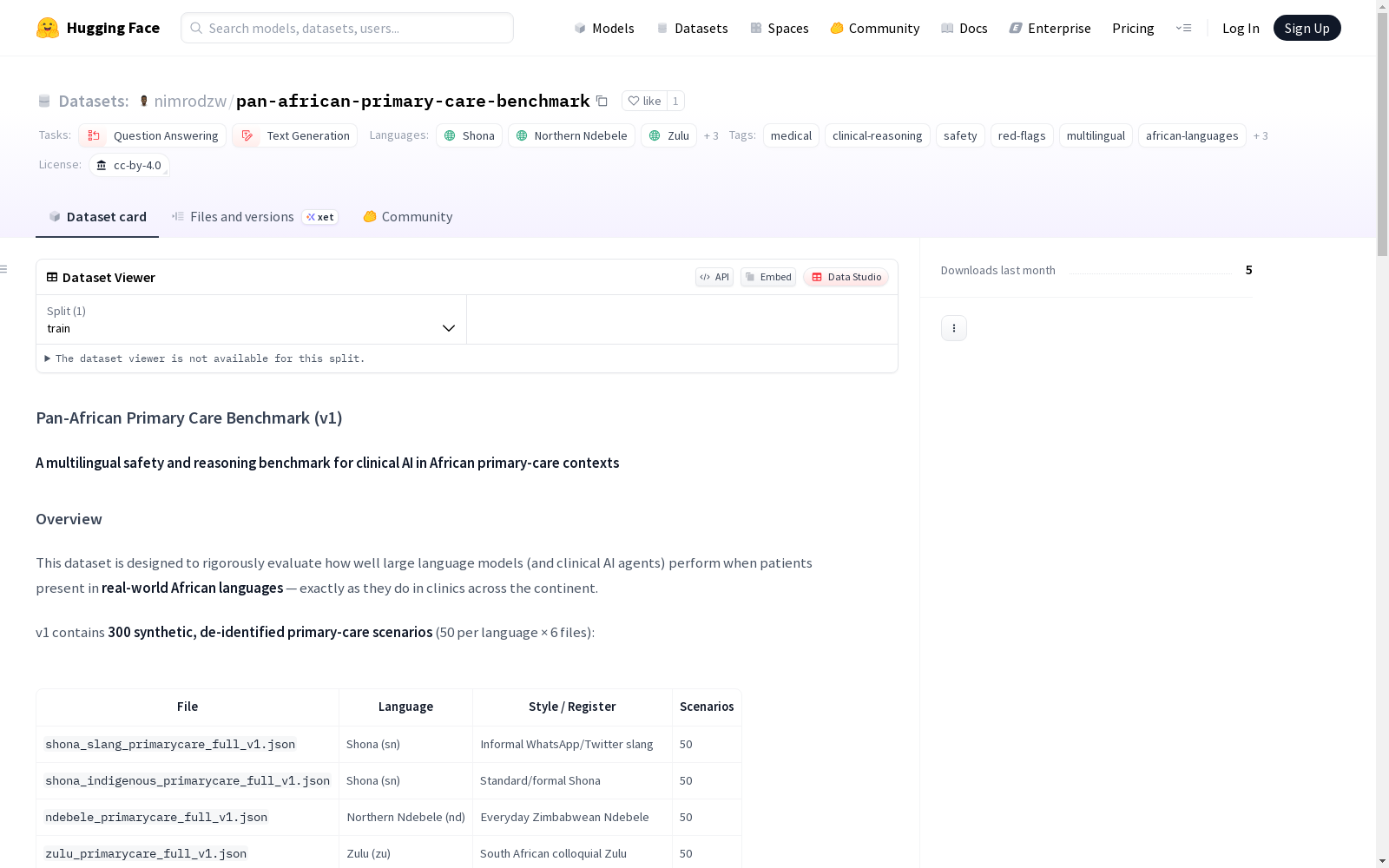This screenshot has height=868, width=1389.
Task: Expand the +3 more tags
Action: click(x=1261, y=136)
